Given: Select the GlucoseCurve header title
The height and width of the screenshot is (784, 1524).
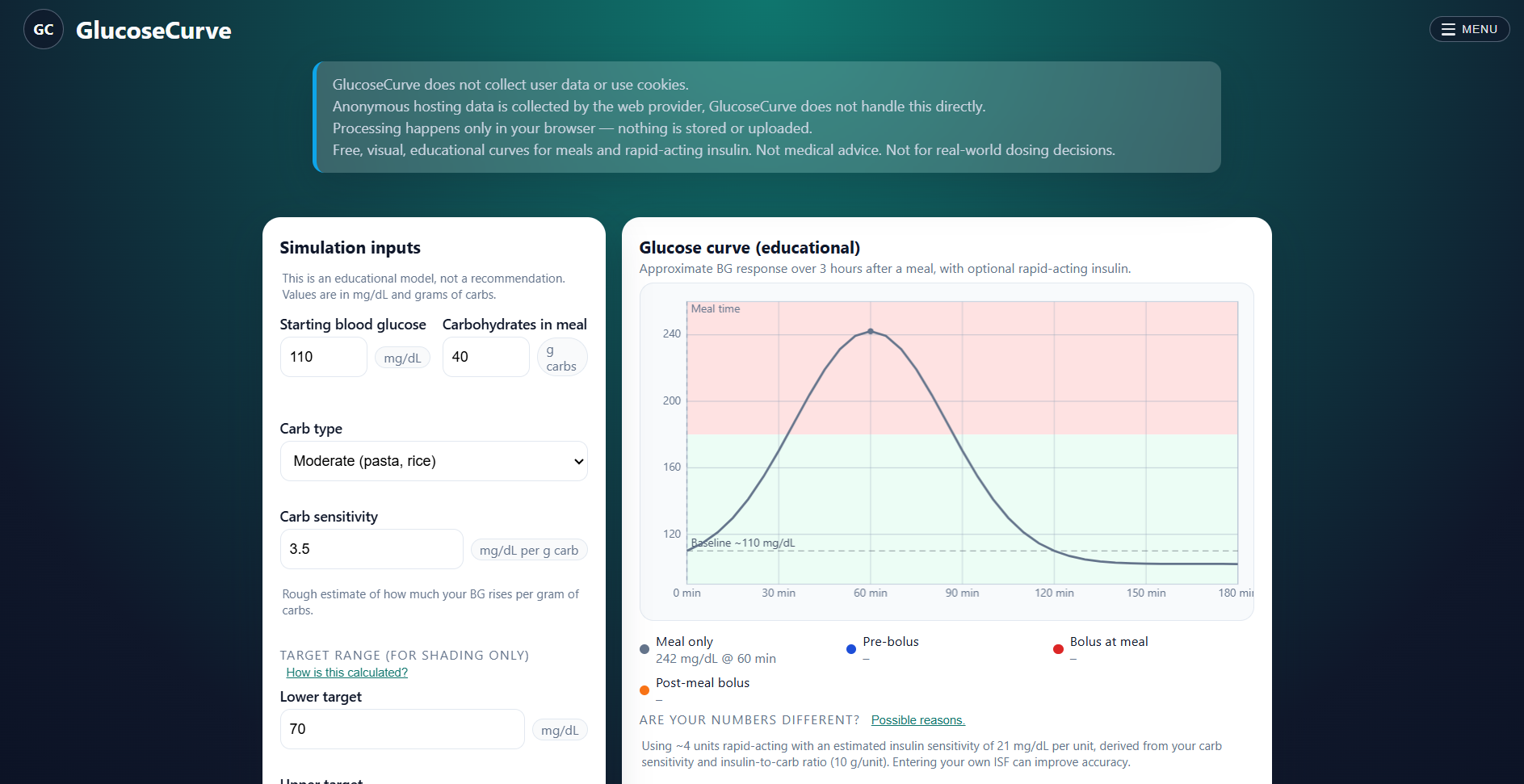Looking at the screenshot, I should pos(153,31).
